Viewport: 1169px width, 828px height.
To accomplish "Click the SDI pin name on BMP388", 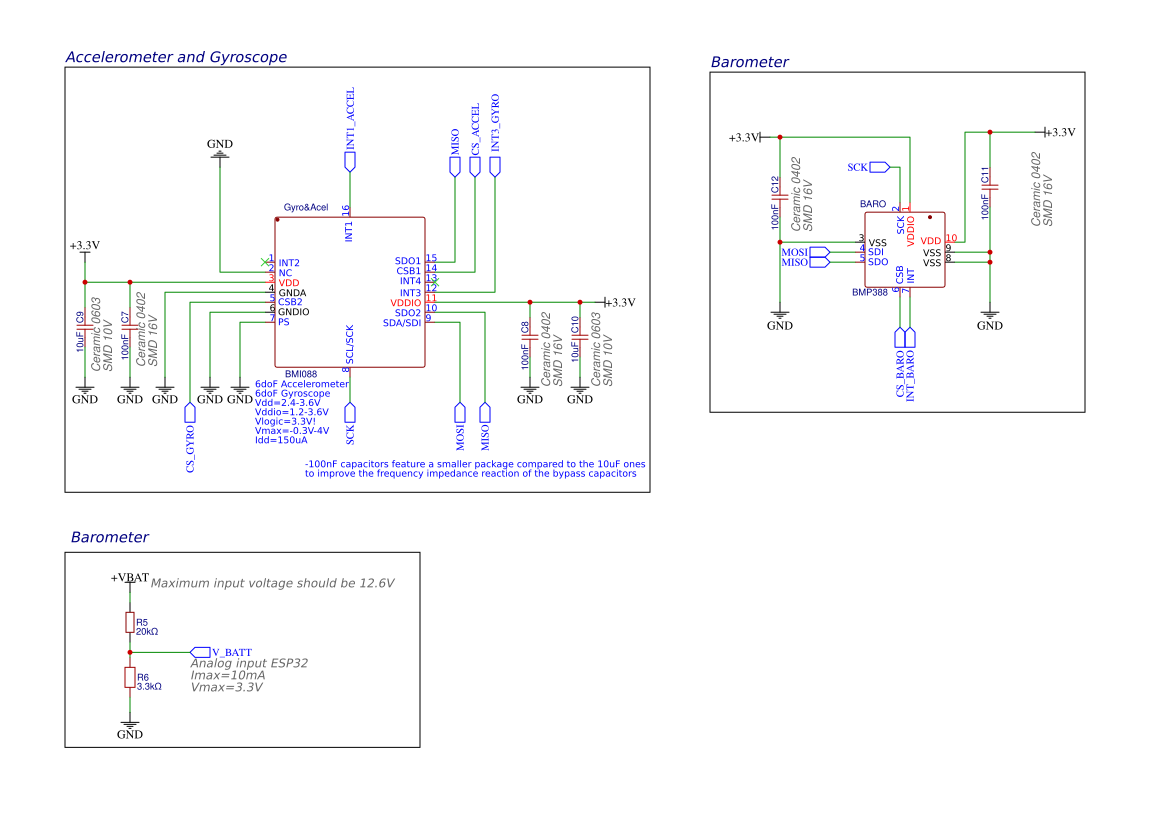I will (876, 253).
